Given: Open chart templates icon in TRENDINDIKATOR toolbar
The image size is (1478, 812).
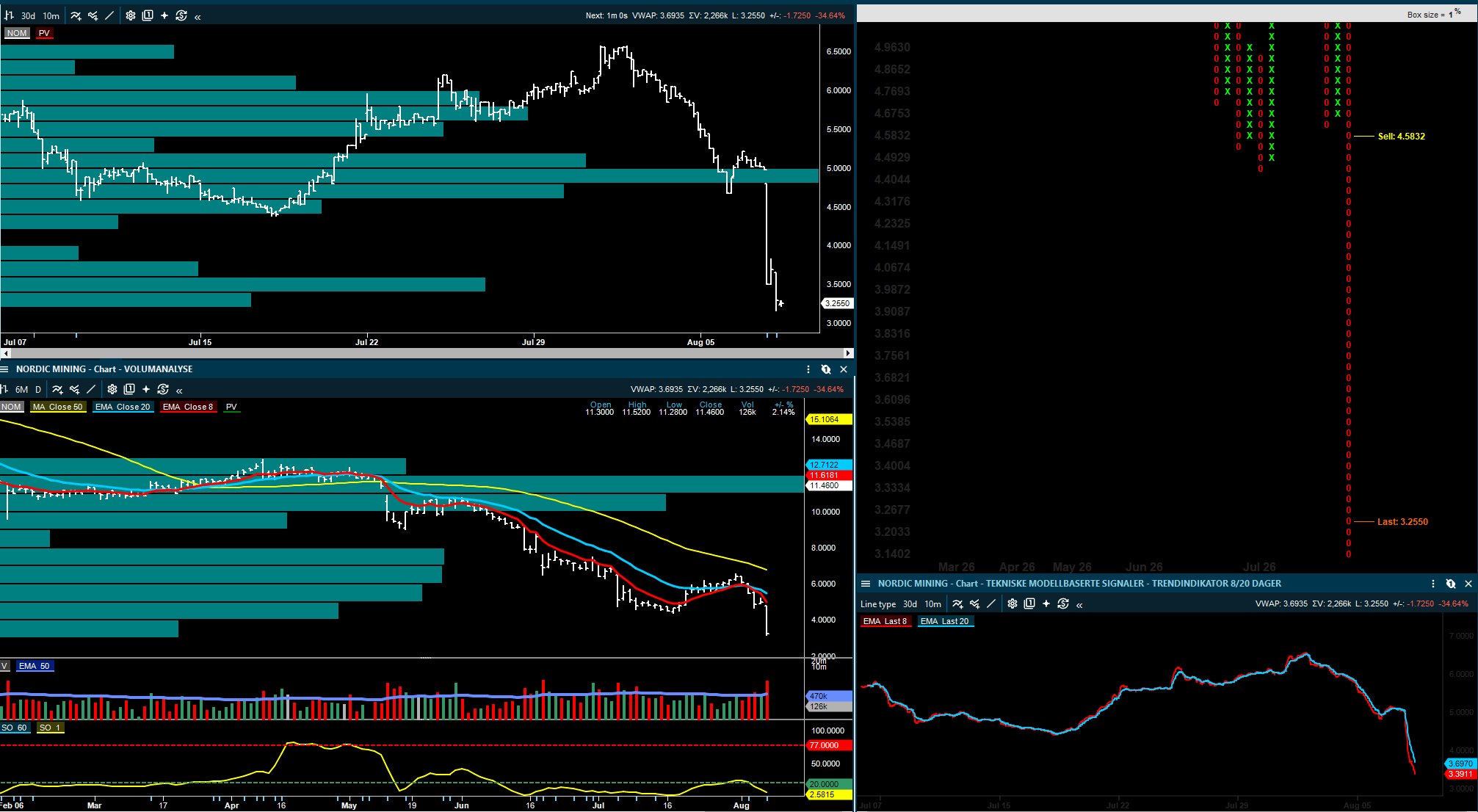Looking at the screenshot, I should click(x=1029, y=603).
